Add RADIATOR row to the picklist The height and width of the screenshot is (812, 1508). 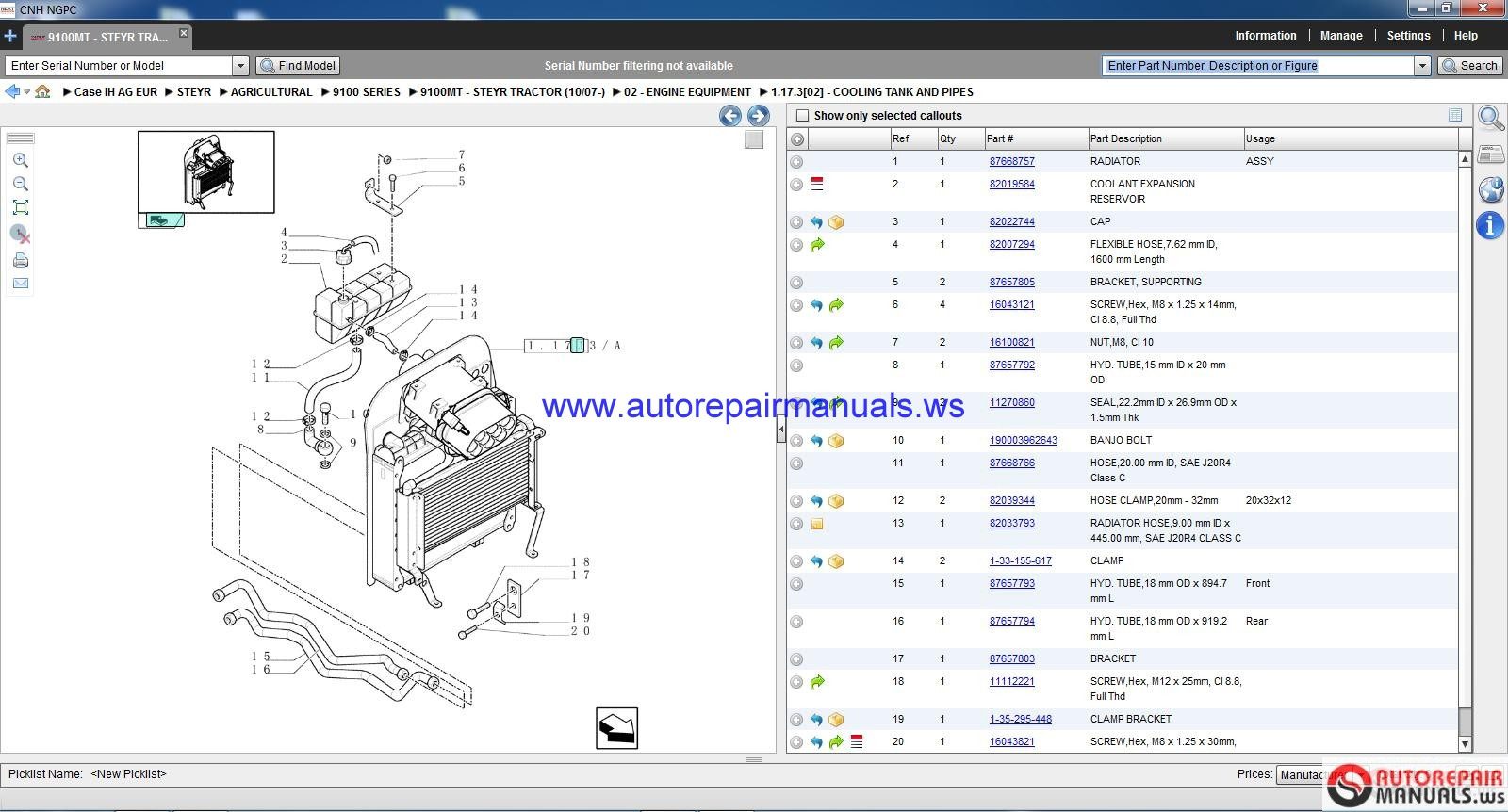click(796, 162)
